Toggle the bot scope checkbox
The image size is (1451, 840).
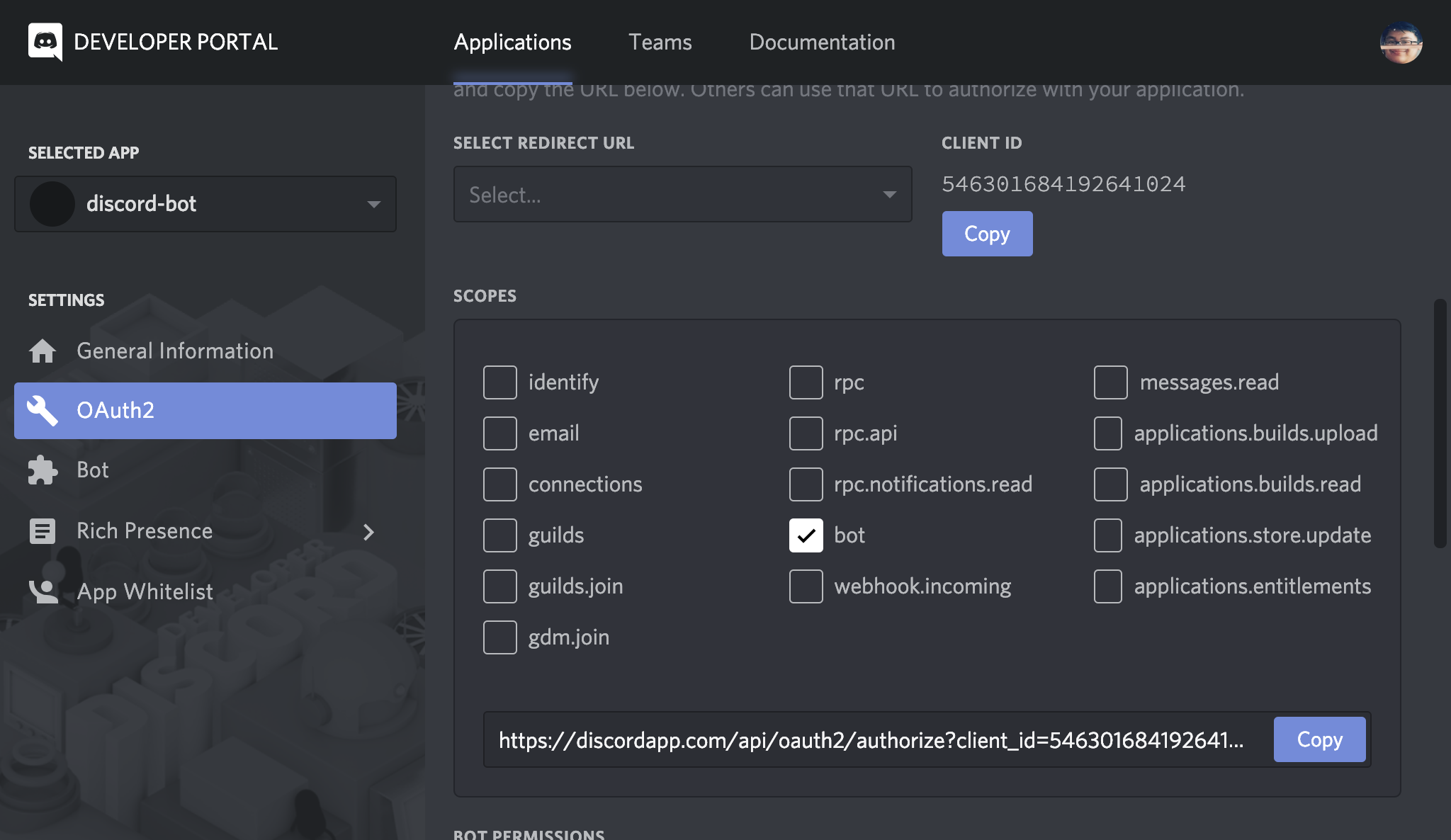pos(807,535)
